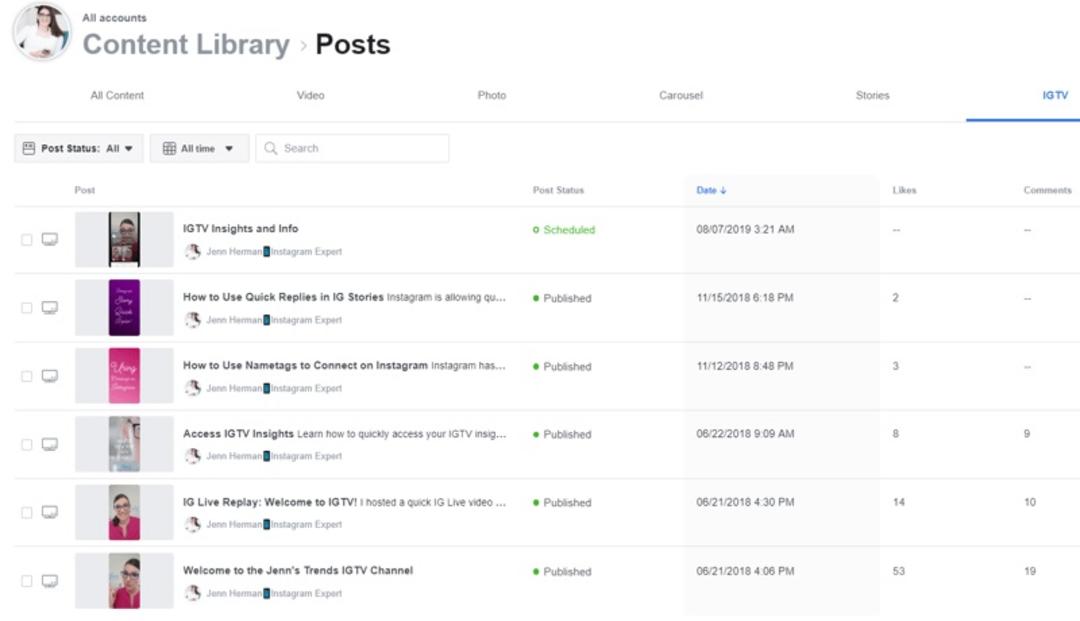The width and height of the screenshot is (1080, 621).
Task: Select checkbox for IGTV Insights and Info
Action: point(27,240)
